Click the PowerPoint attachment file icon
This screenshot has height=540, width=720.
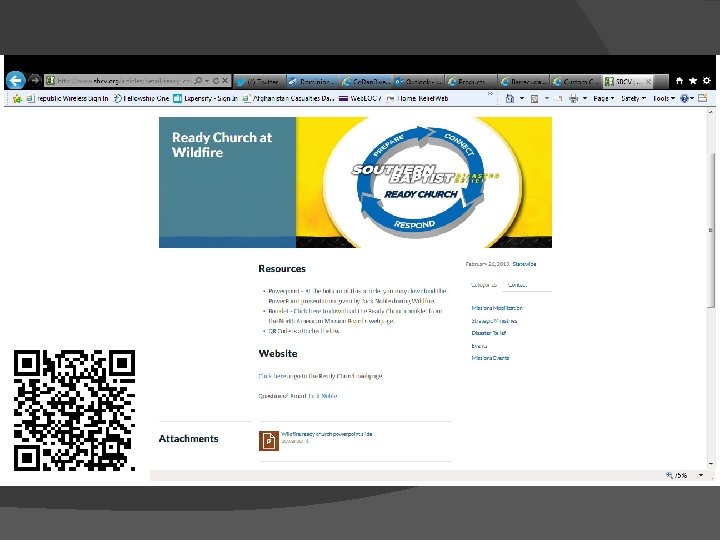(269, 441)
